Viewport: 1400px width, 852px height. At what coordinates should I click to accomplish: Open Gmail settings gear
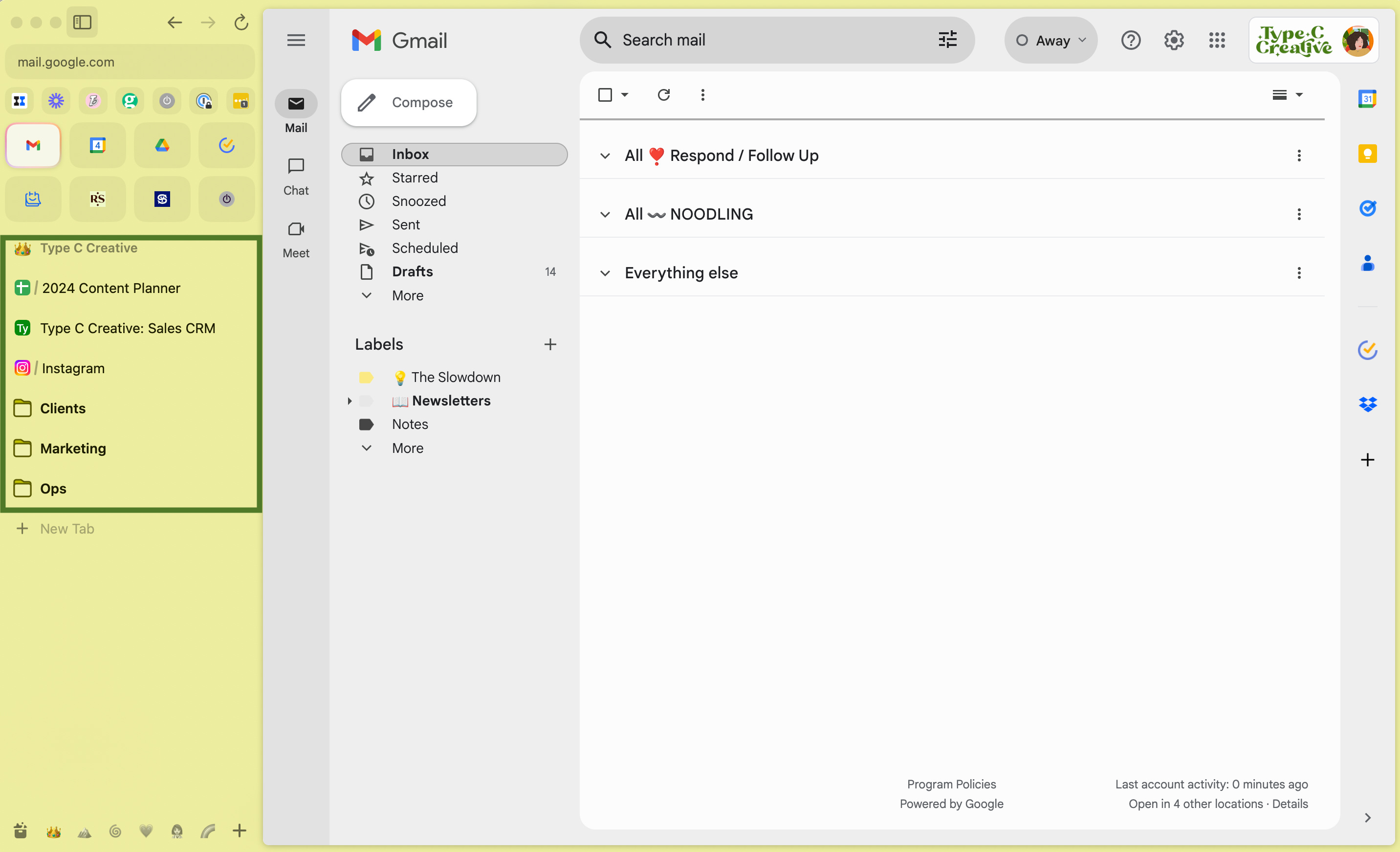1173,41
